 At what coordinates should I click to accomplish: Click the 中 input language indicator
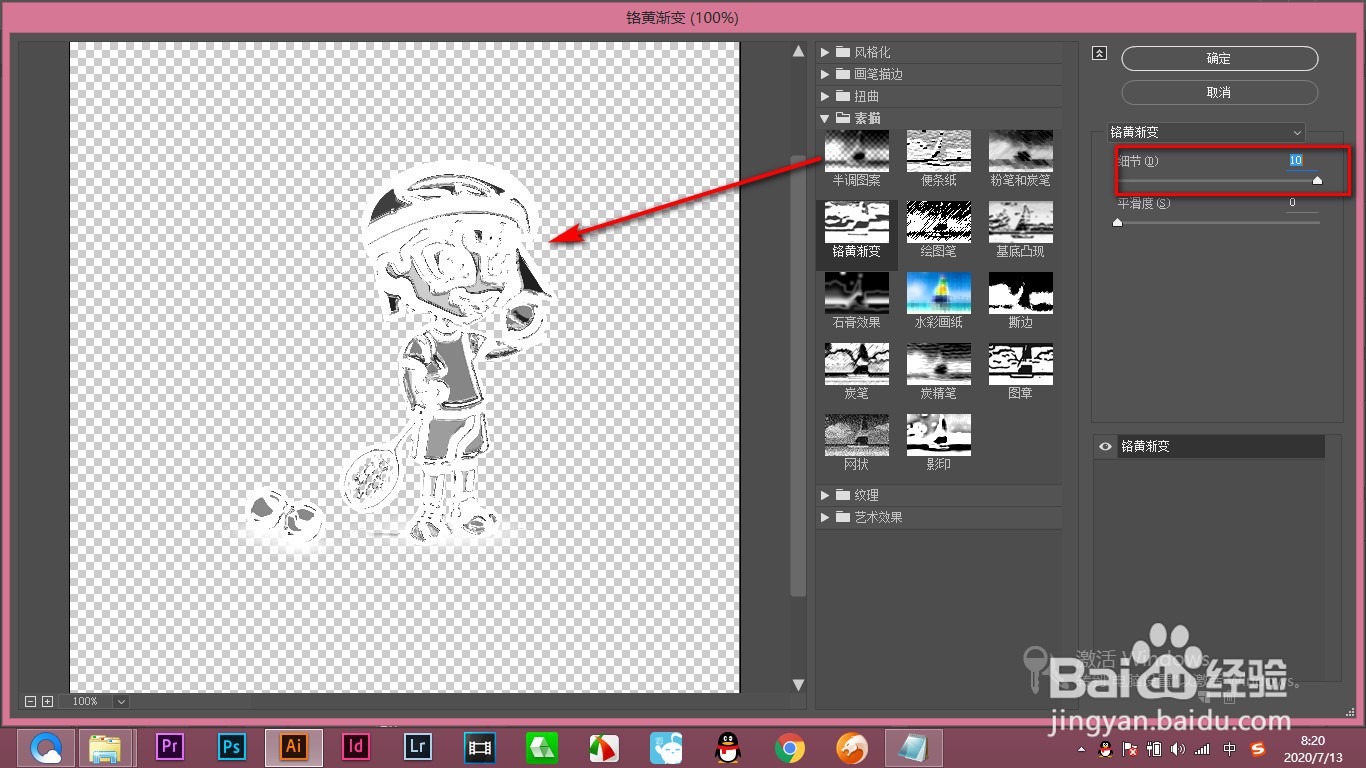coord(1231,748)
